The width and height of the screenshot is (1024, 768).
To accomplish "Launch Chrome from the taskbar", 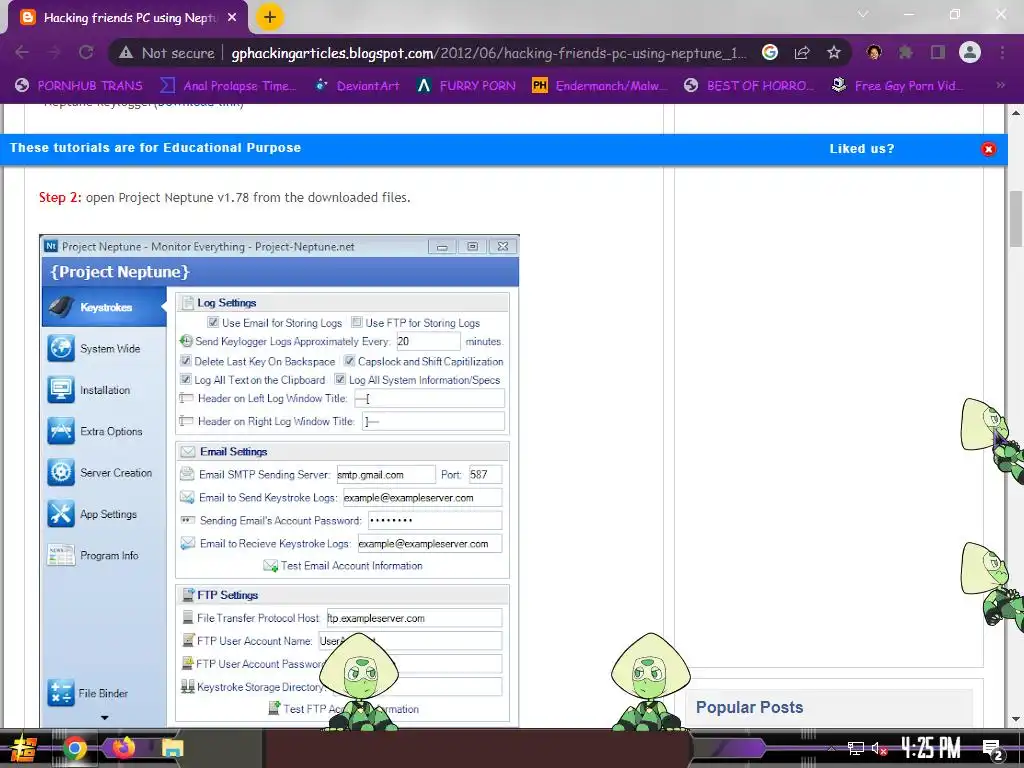I will pos(75,748).
